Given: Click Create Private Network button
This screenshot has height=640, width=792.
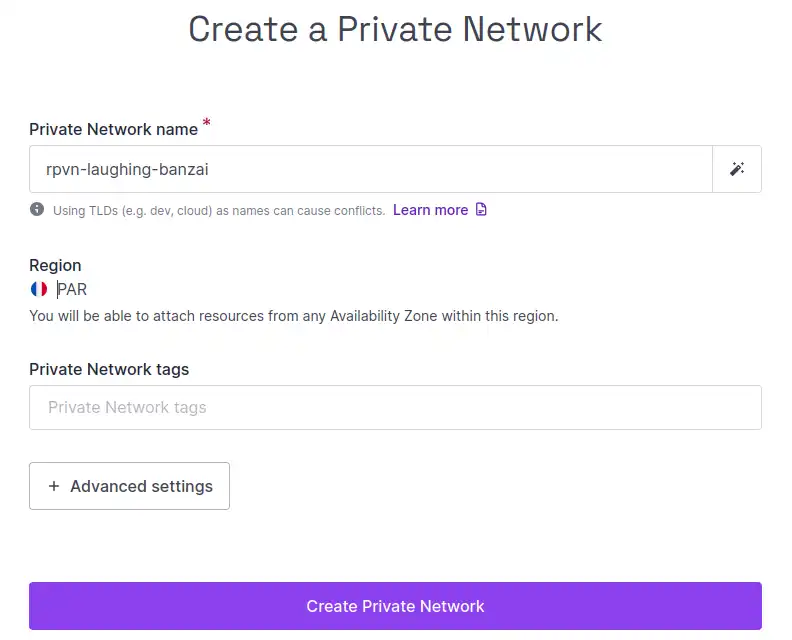Looking at the screenshot, I should point(395,606).
